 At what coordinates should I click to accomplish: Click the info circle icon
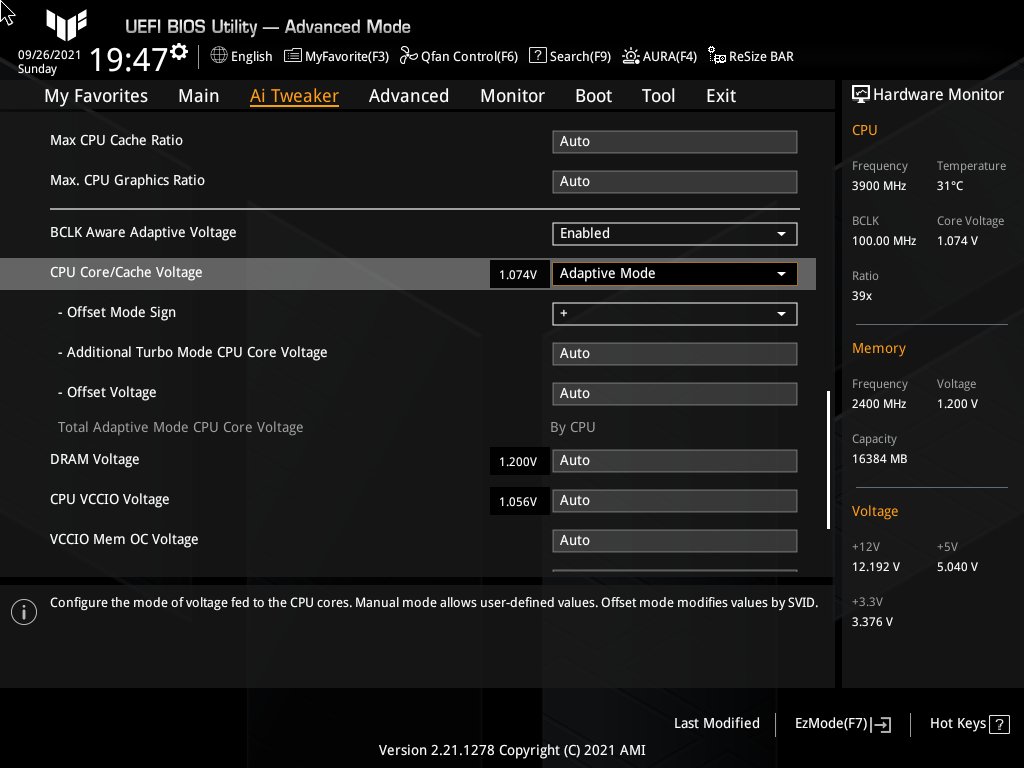tap(23, 611)
